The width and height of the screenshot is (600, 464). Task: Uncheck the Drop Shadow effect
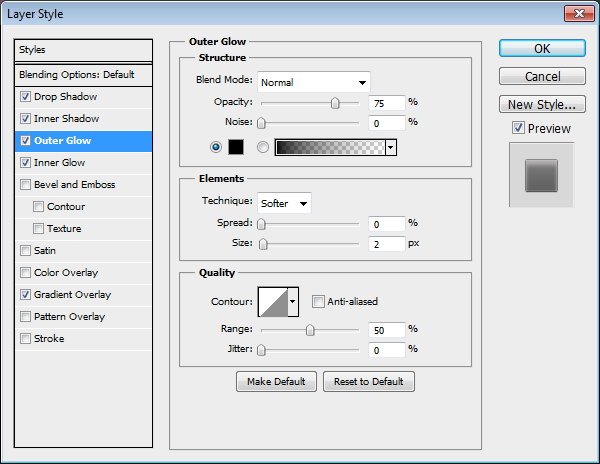pos(25,97)
